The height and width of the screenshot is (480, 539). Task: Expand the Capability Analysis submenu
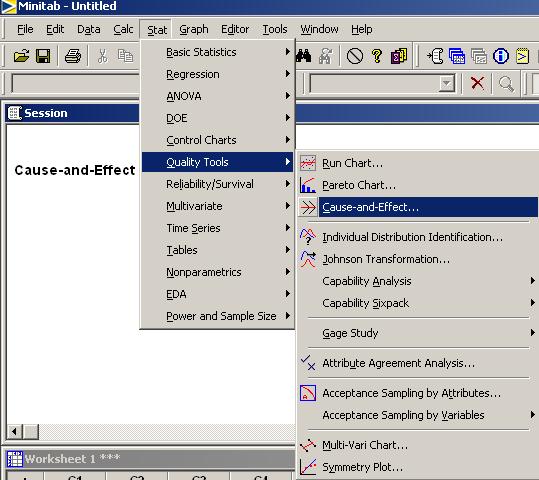click(418, 281)
